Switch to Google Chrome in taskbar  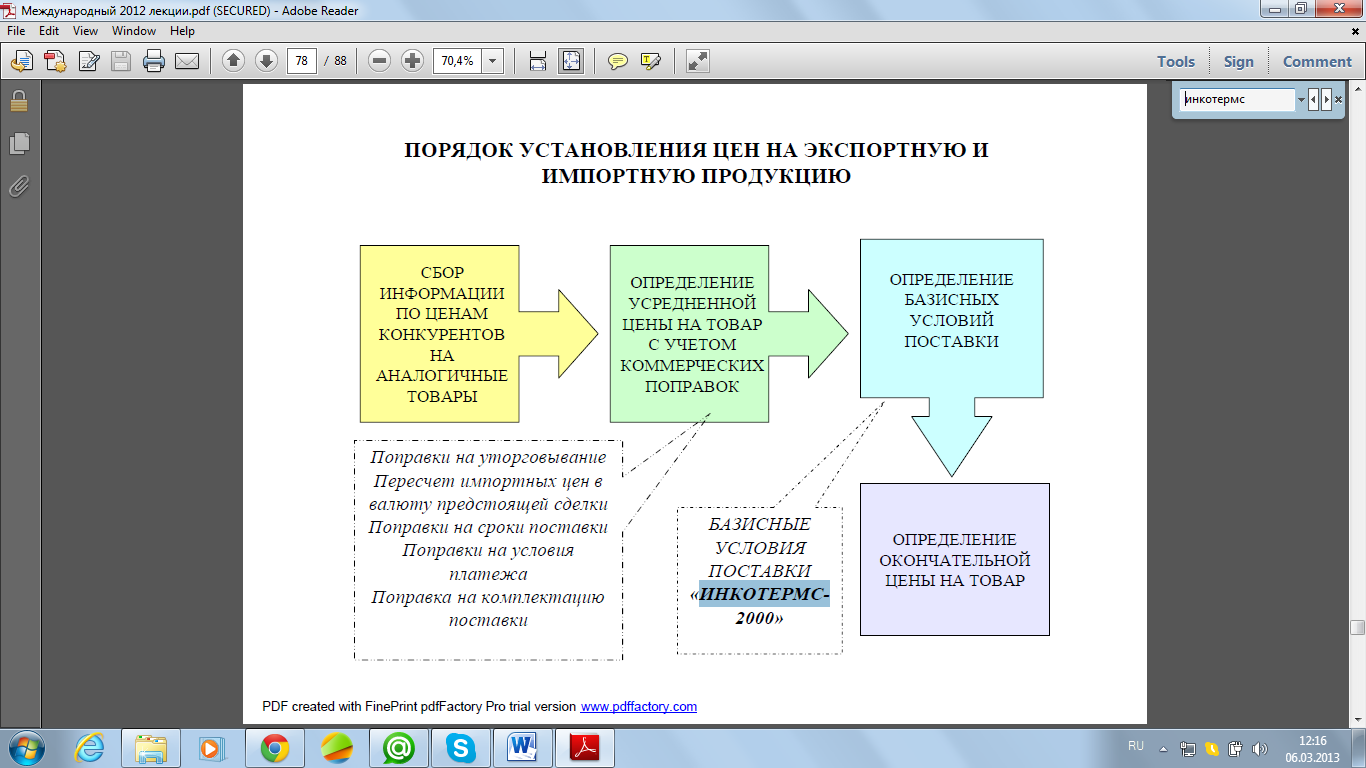click(275, 748)
